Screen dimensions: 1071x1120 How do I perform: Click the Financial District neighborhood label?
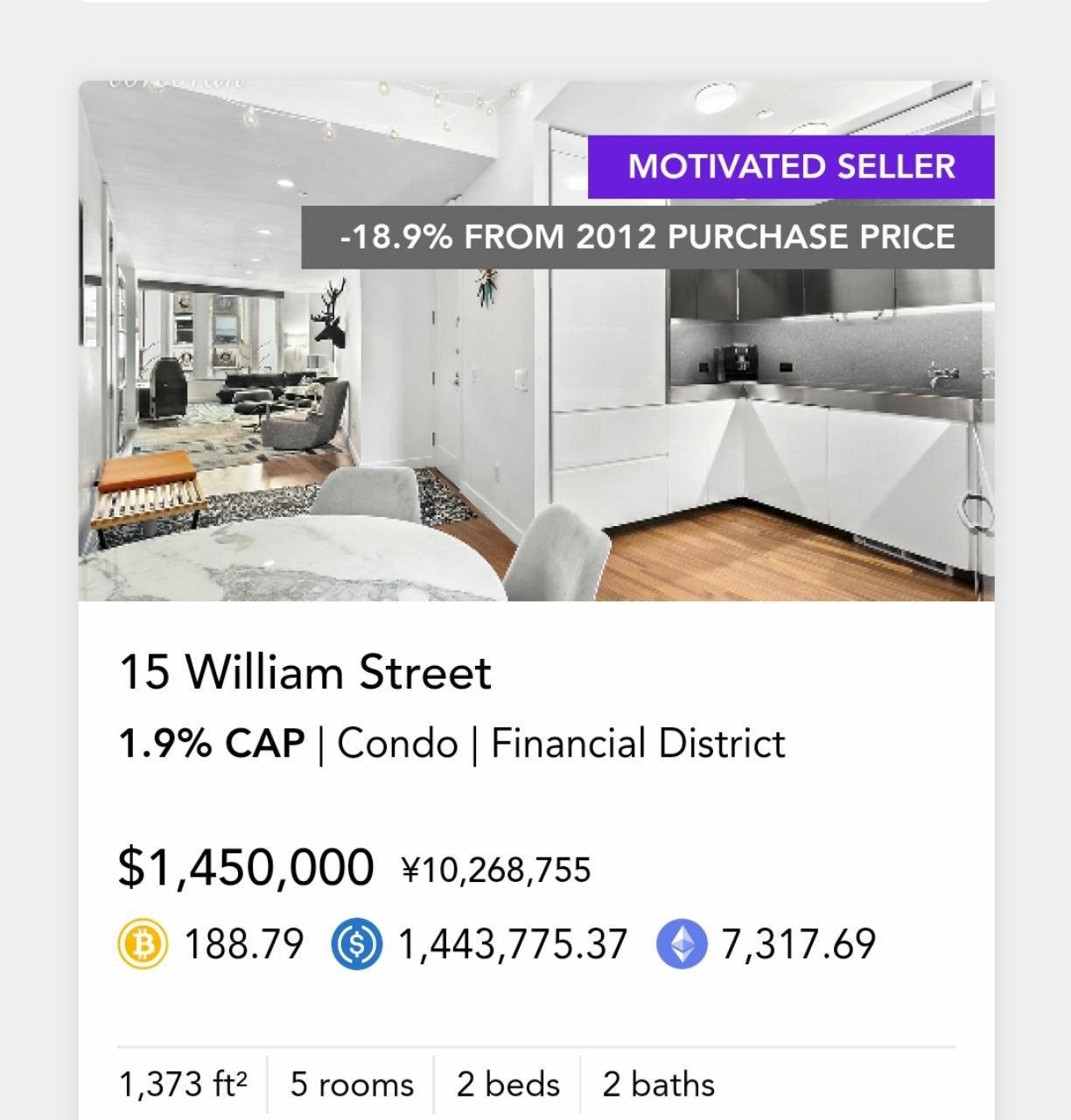click(638, 744)
